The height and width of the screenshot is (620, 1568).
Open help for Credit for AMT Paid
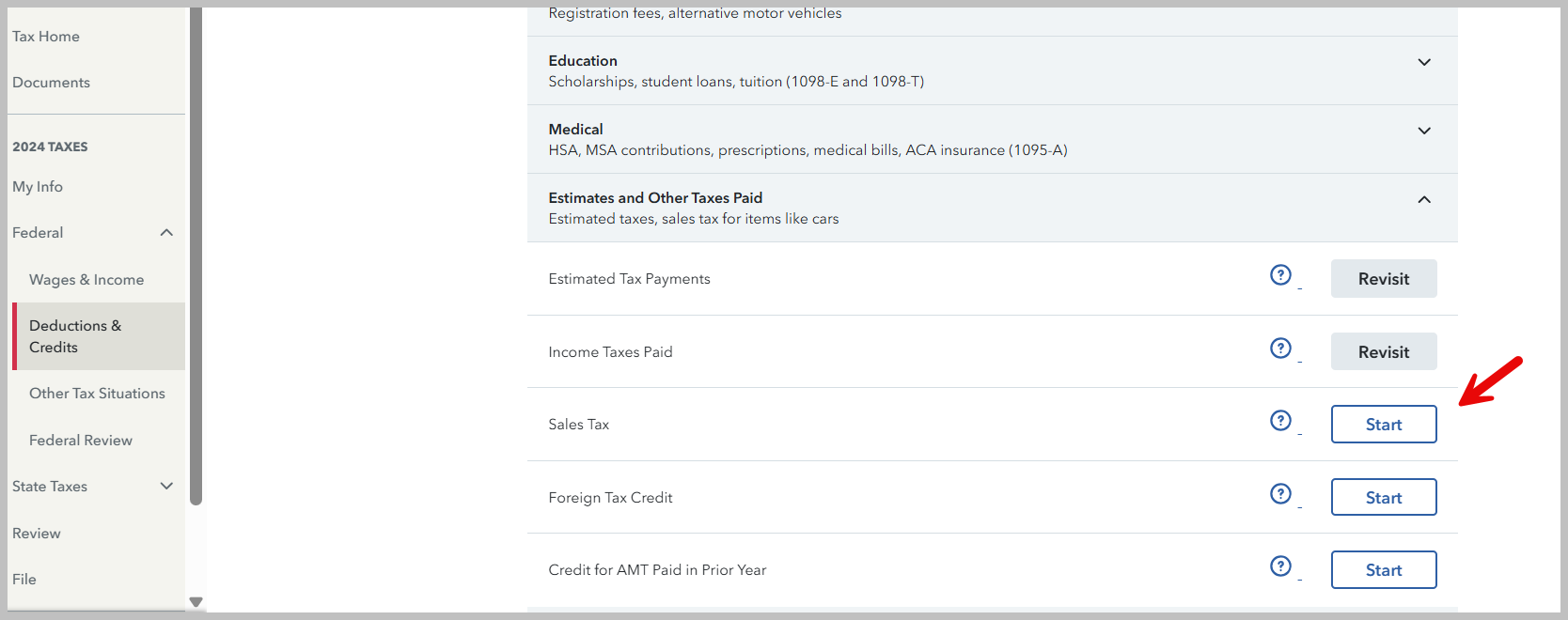1280,566
